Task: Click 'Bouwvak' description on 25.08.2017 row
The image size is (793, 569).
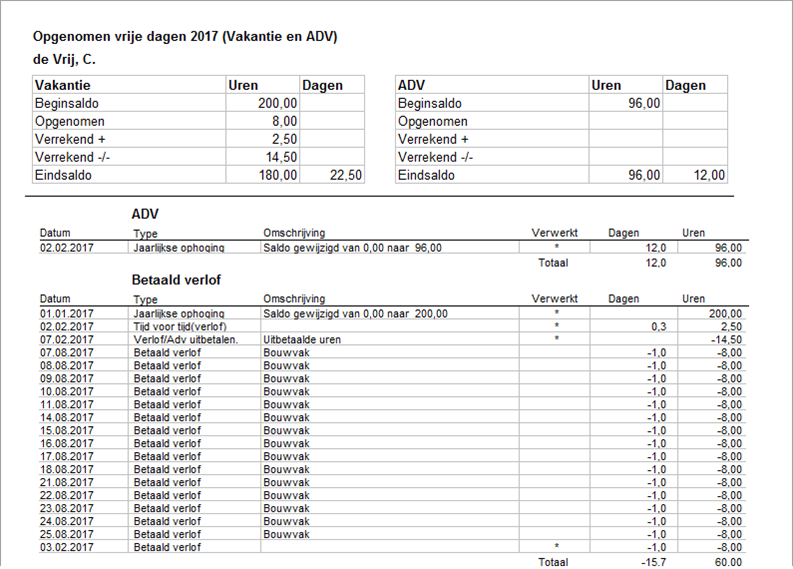Action: point(286,535)
